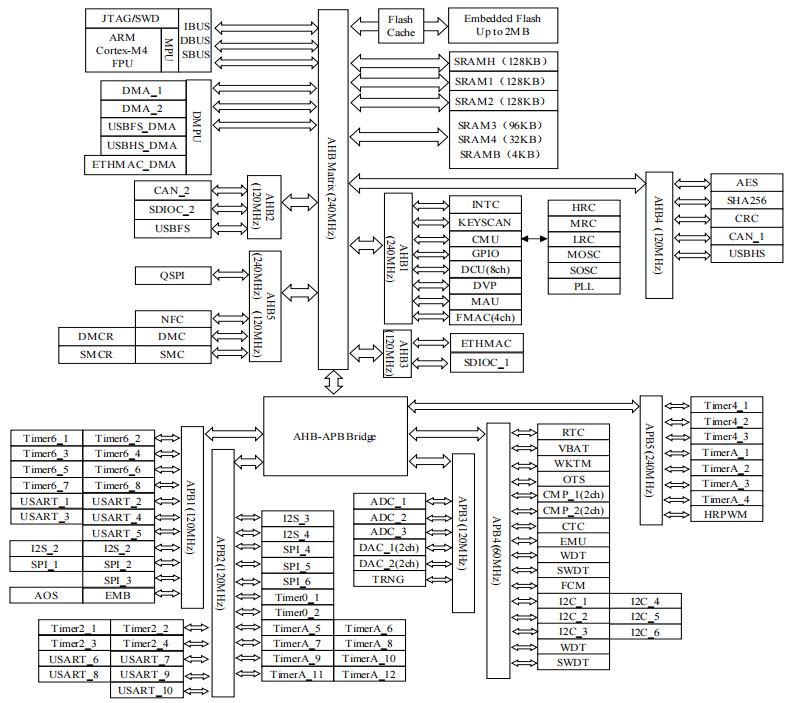This screenshot has height=703, width=789.
Task: Select the APB5 (240MHz) bus block
Action: point(651,460)
